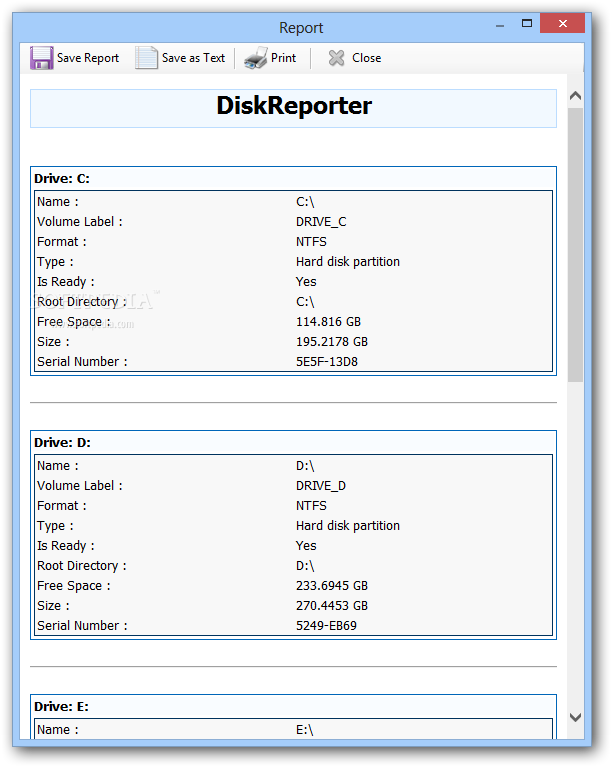612x767 pixels.
Task: Click the NTFS format value for Drive D
Action: (311, 506)
